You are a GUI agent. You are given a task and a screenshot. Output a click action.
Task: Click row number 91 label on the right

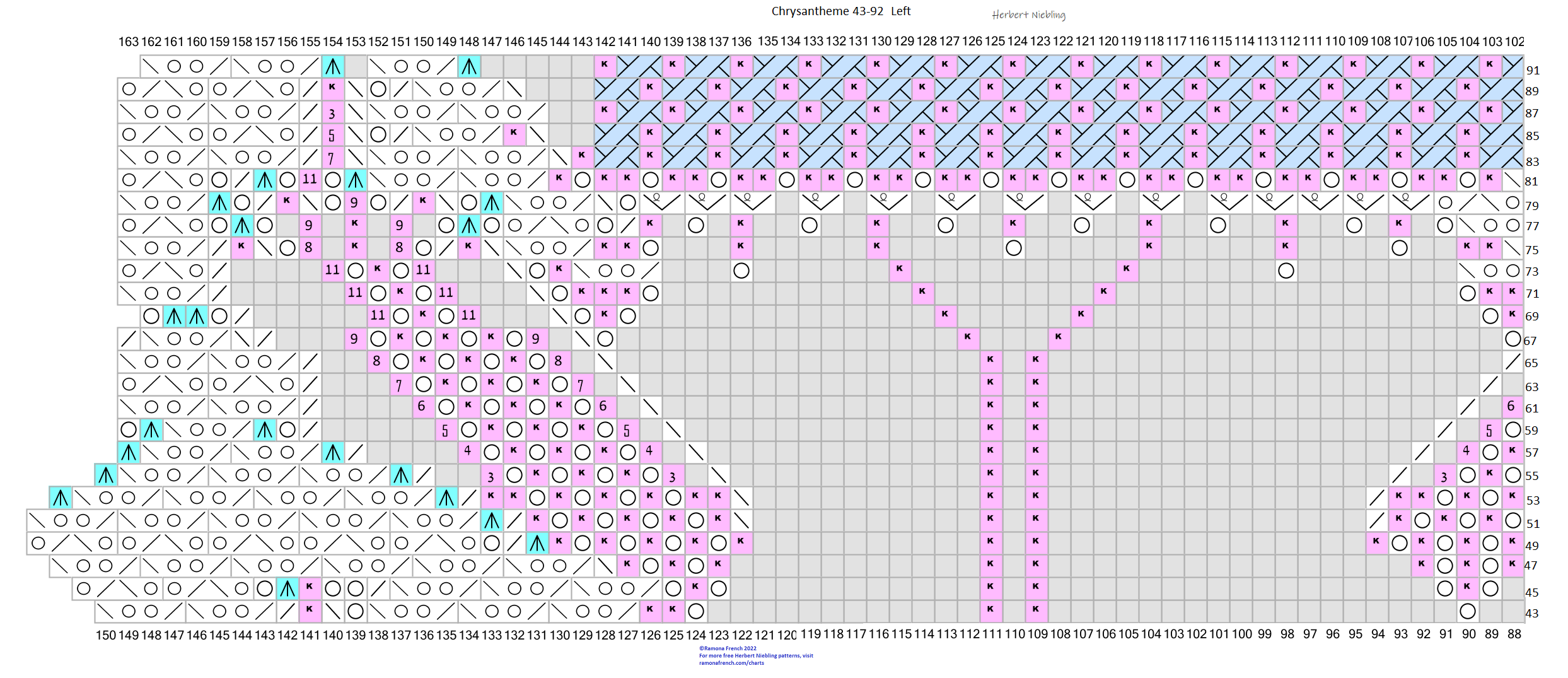[1533, 70]
